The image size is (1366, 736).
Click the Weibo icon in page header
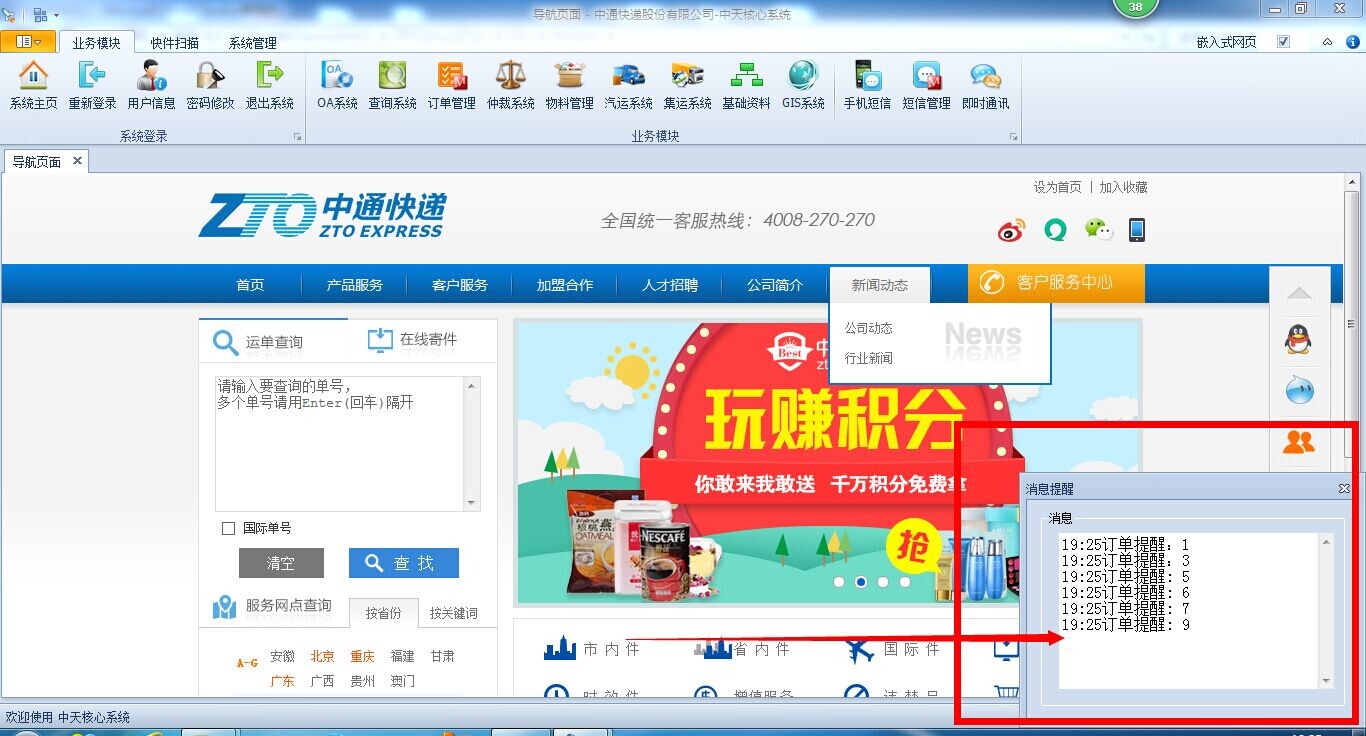(1012, 231)
